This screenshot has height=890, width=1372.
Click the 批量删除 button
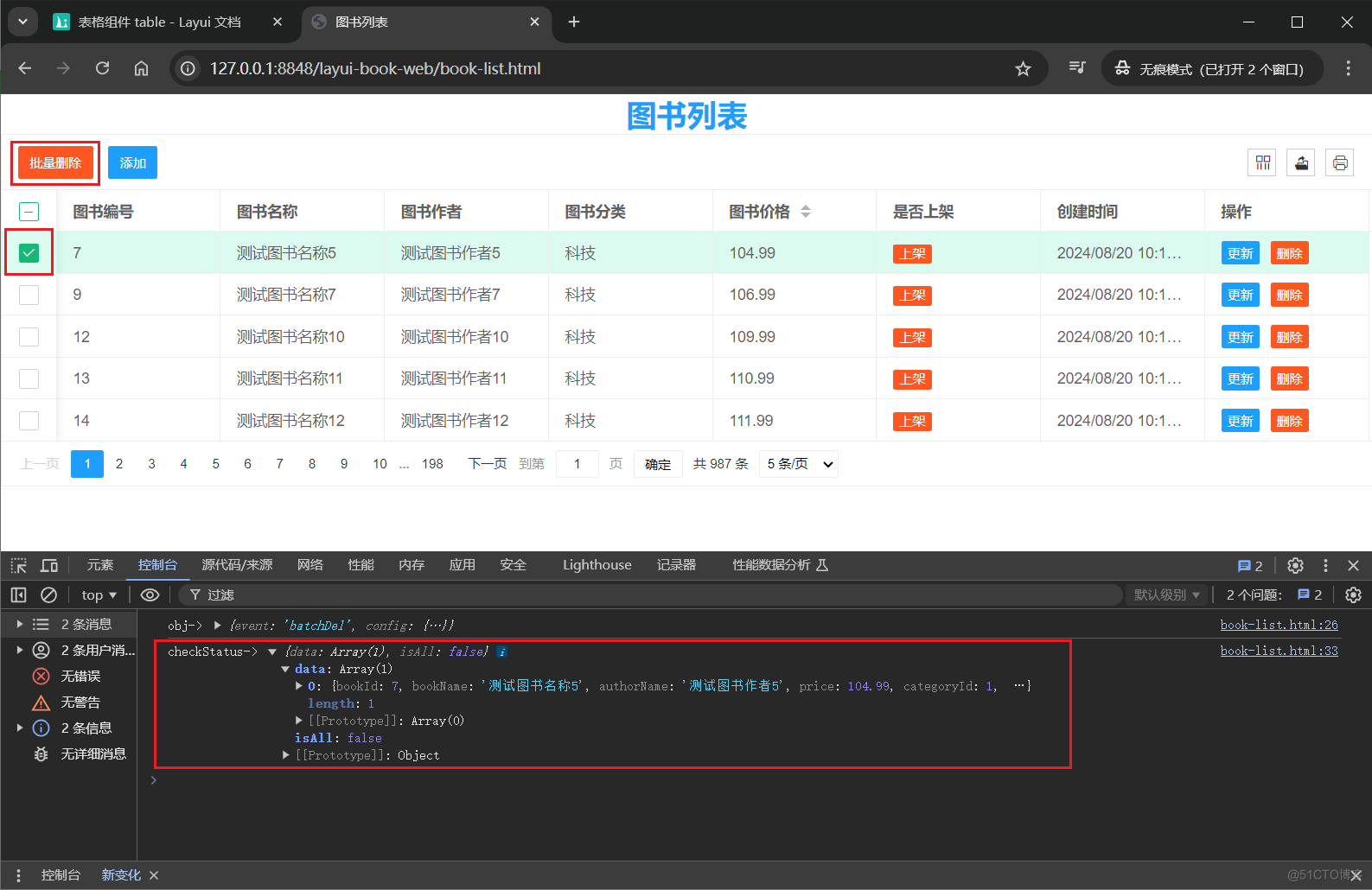point(55,162)
